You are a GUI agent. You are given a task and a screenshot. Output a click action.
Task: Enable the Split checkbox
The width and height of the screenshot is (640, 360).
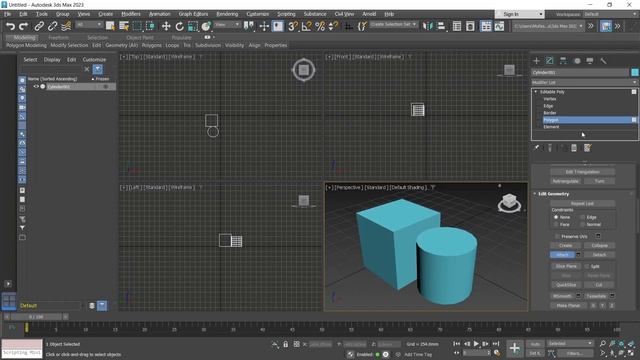coord(587,266)
